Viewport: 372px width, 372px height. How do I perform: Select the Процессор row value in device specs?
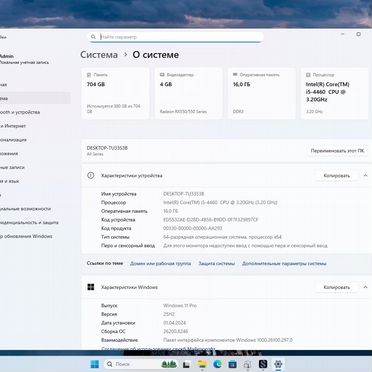tap(220, 202)
